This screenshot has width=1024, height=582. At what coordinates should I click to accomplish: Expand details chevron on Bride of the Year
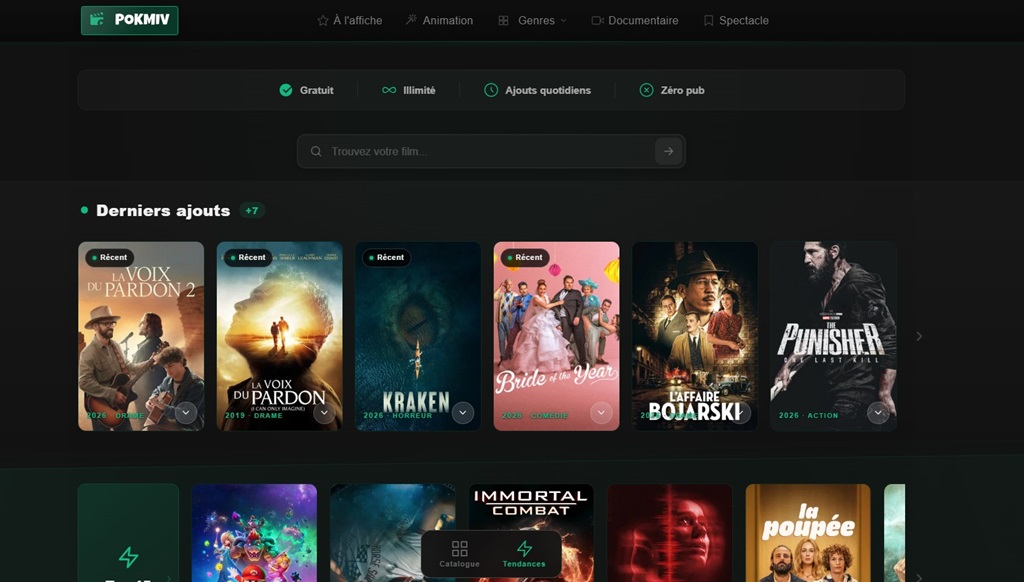click(601, 413)
